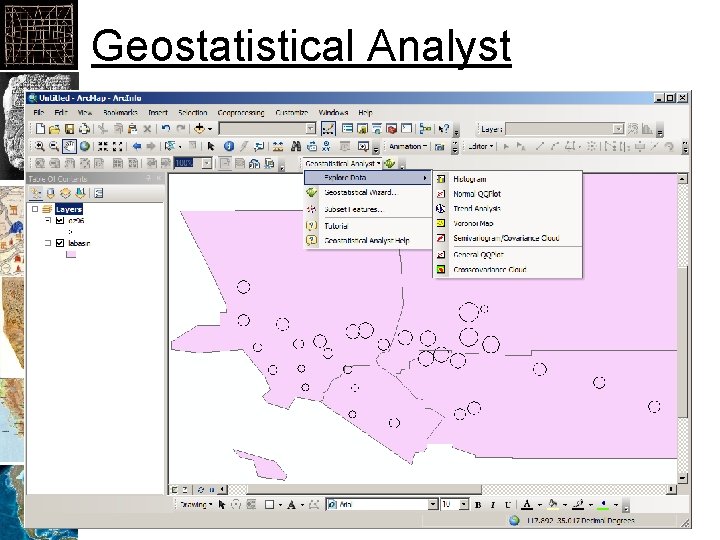
Task: Switch TOC to List By Source
Action: coord(51,193)
